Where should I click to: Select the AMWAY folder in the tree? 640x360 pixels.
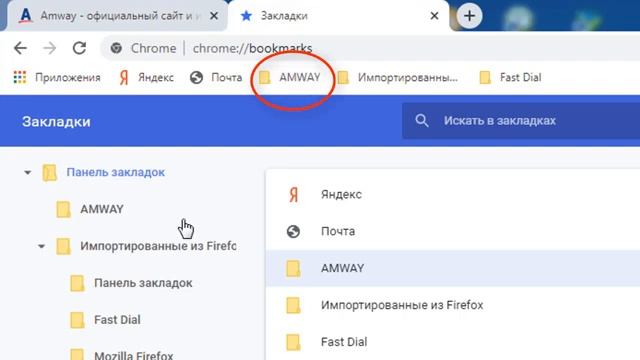tap(102, 209)
